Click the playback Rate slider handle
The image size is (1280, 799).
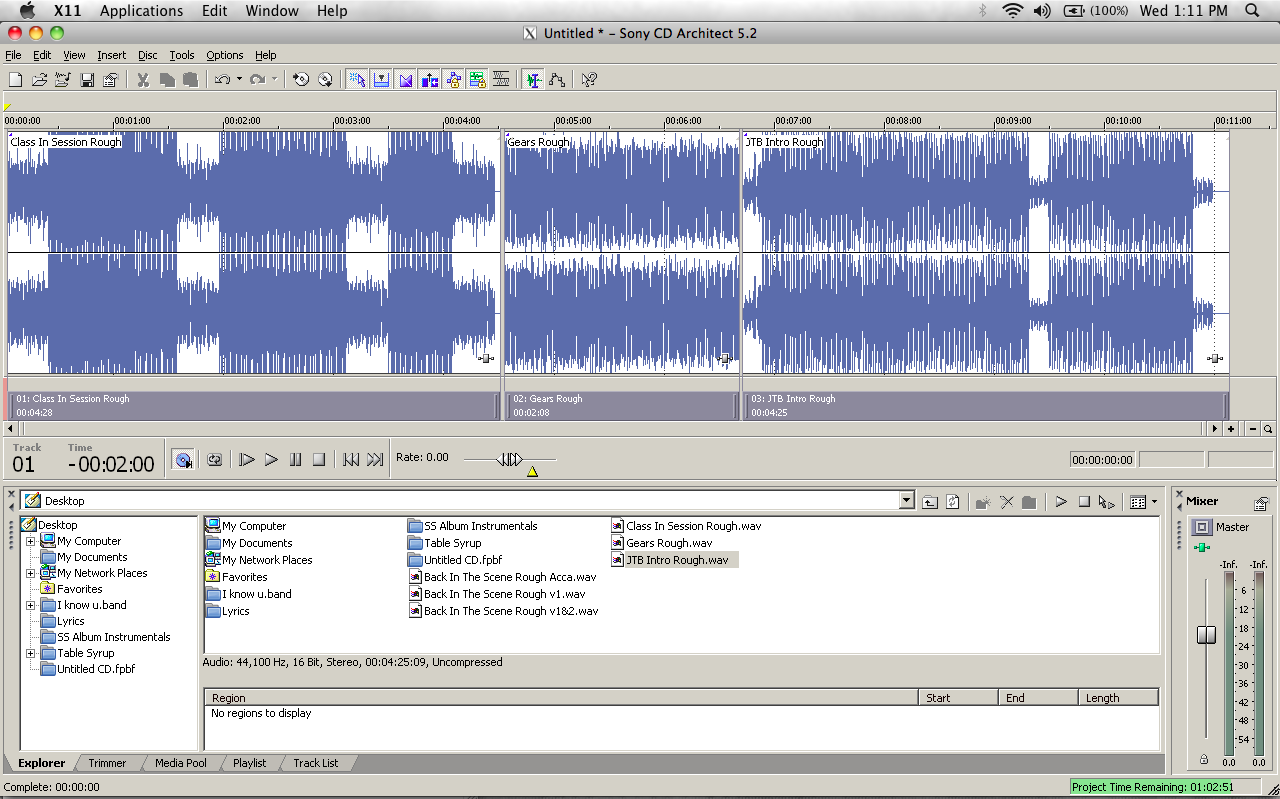511,459
